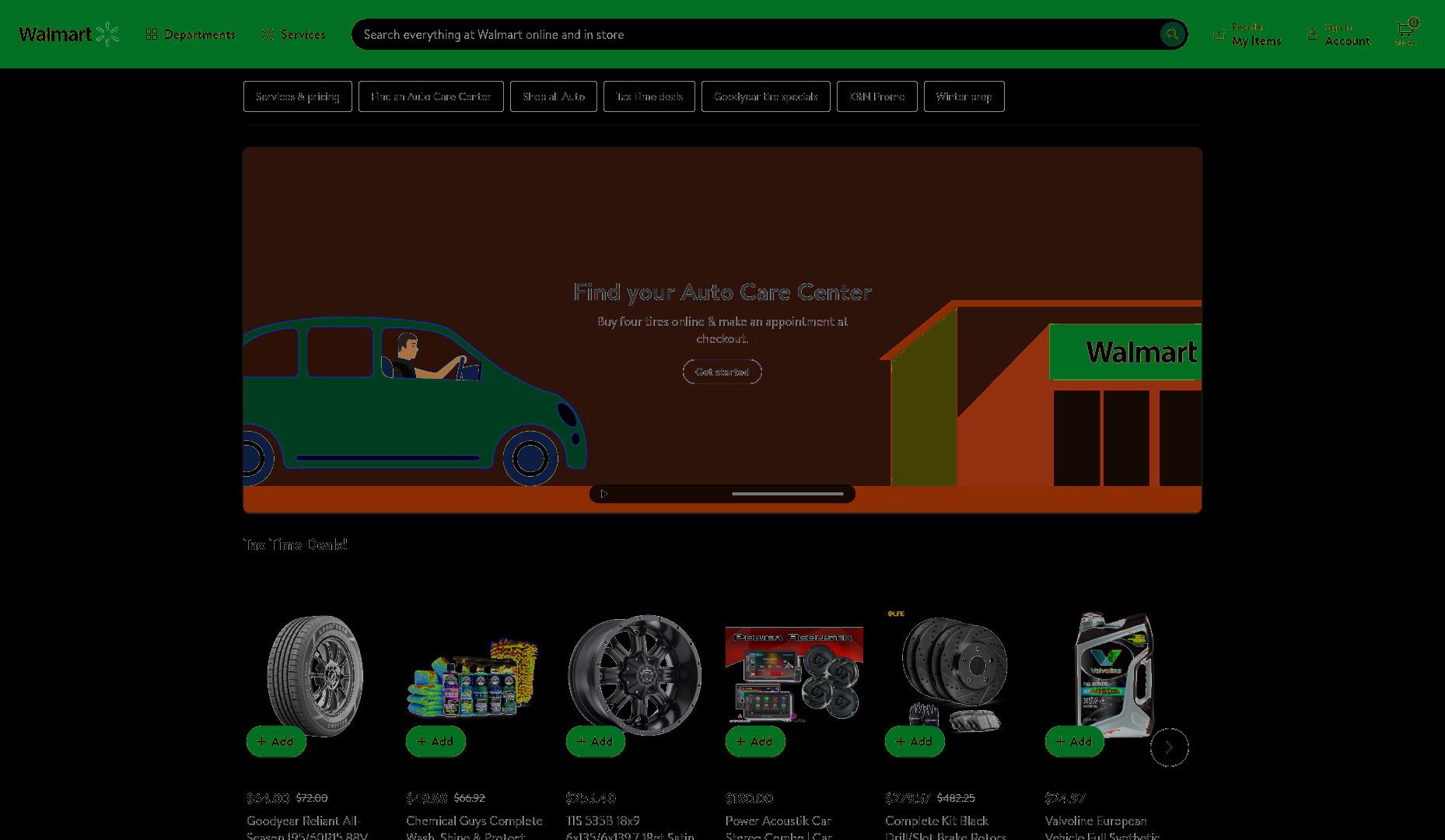Open TIS 535B 18x9 product link

click(x=631, y=828)
